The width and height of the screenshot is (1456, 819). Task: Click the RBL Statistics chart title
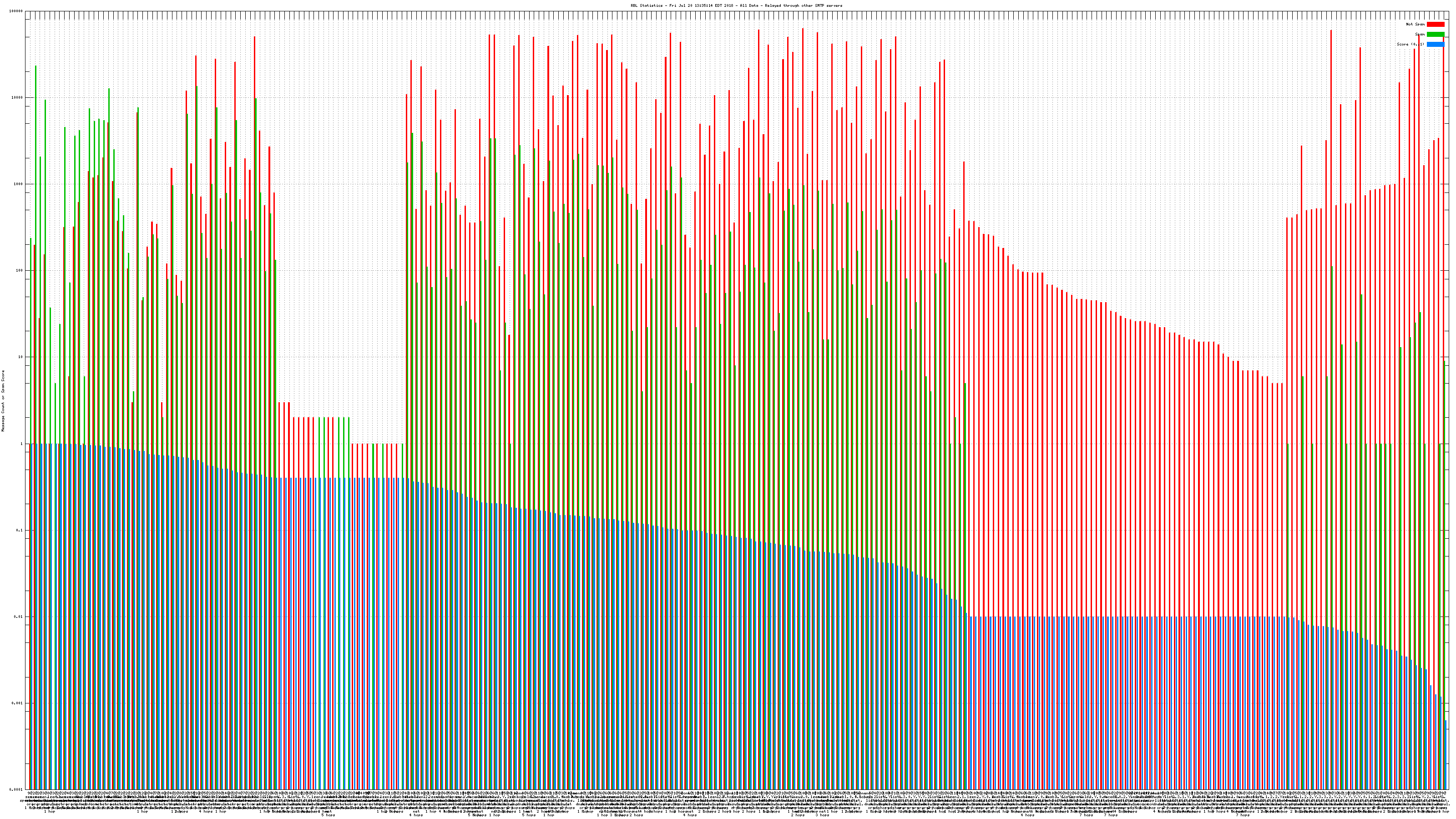736,5
